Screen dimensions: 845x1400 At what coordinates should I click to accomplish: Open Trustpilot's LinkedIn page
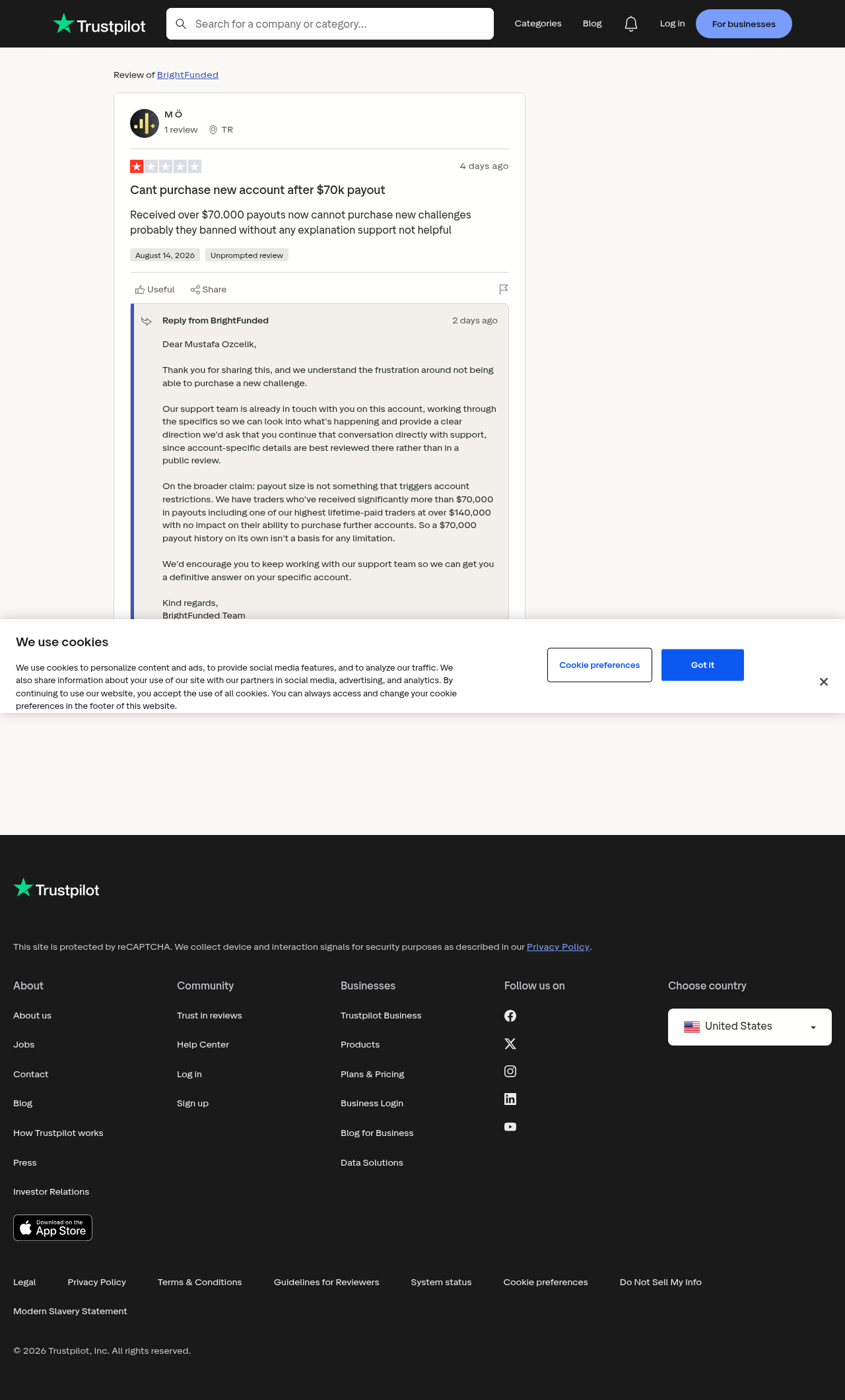510,1099
